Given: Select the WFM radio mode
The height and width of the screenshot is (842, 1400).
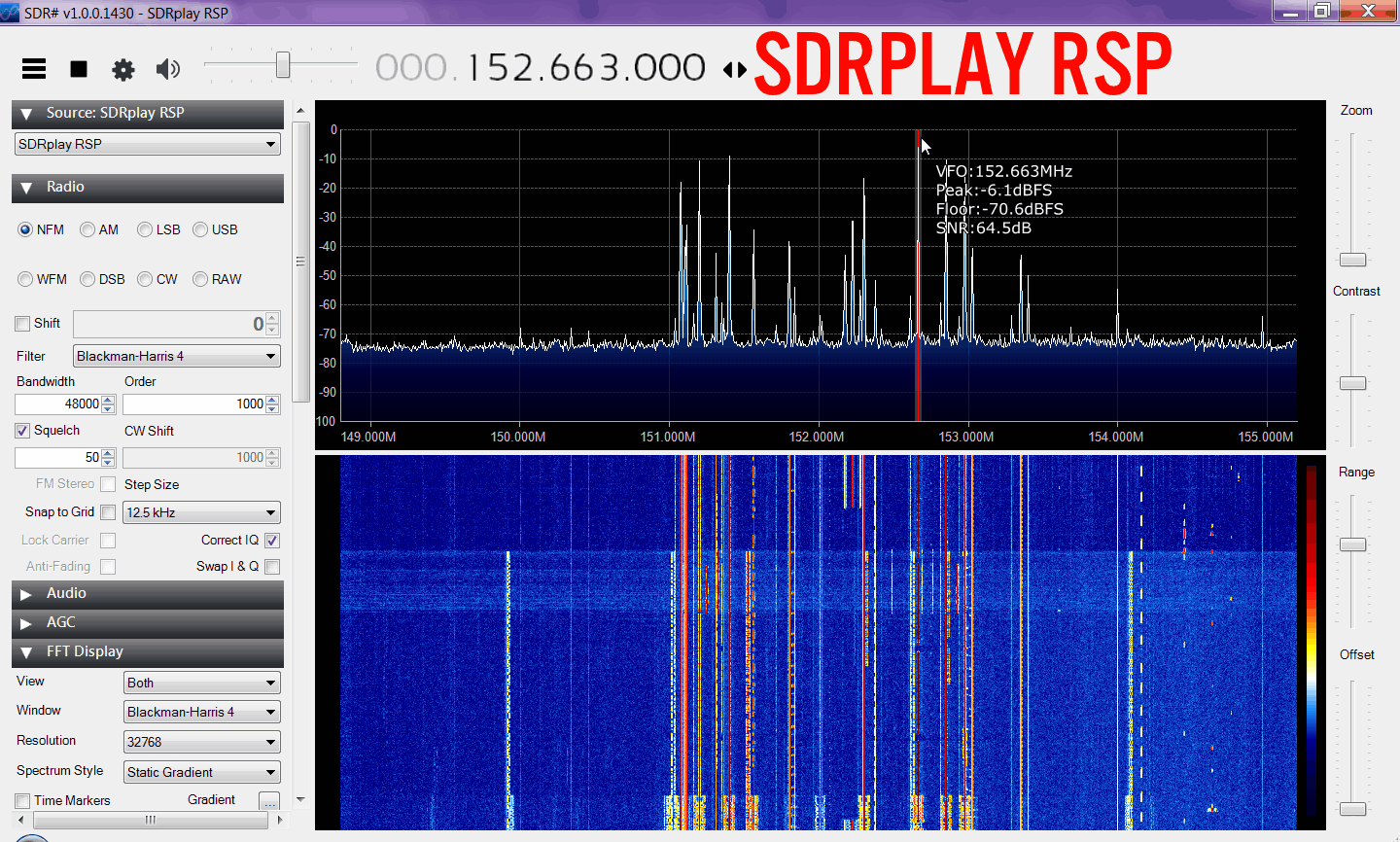Looking at the screenshot, I should pos(25,279).
